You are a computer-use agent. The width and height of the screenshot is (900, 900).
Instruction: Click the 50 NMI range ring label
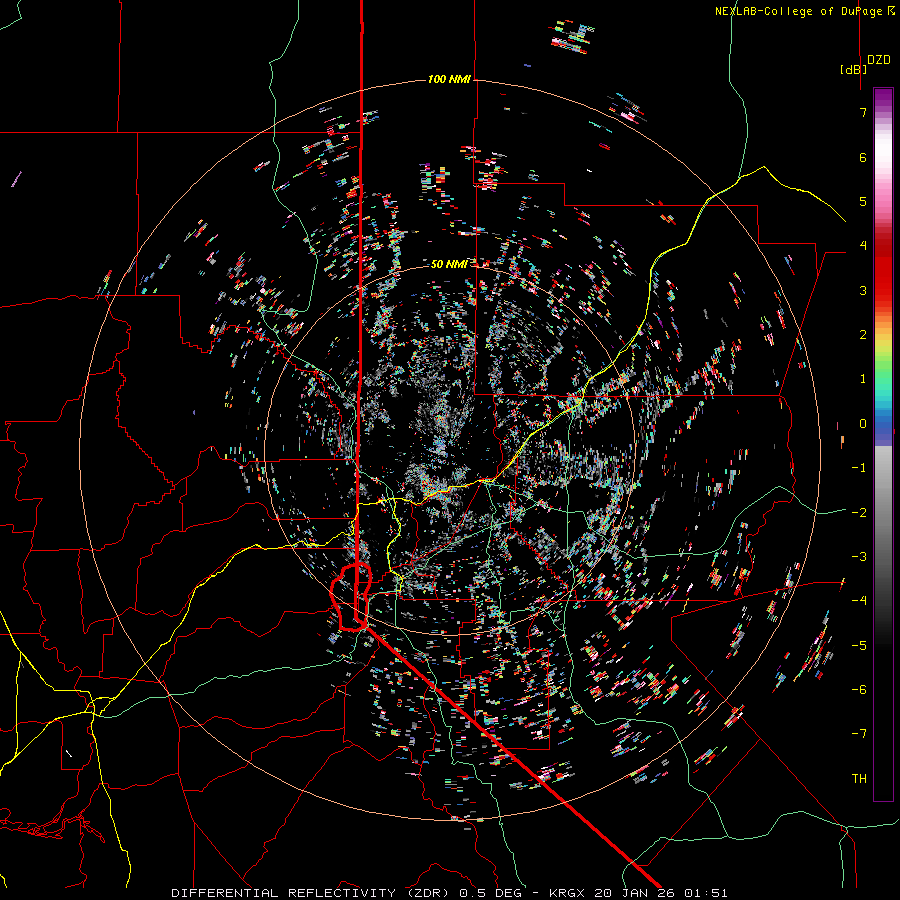click(449, 264)
